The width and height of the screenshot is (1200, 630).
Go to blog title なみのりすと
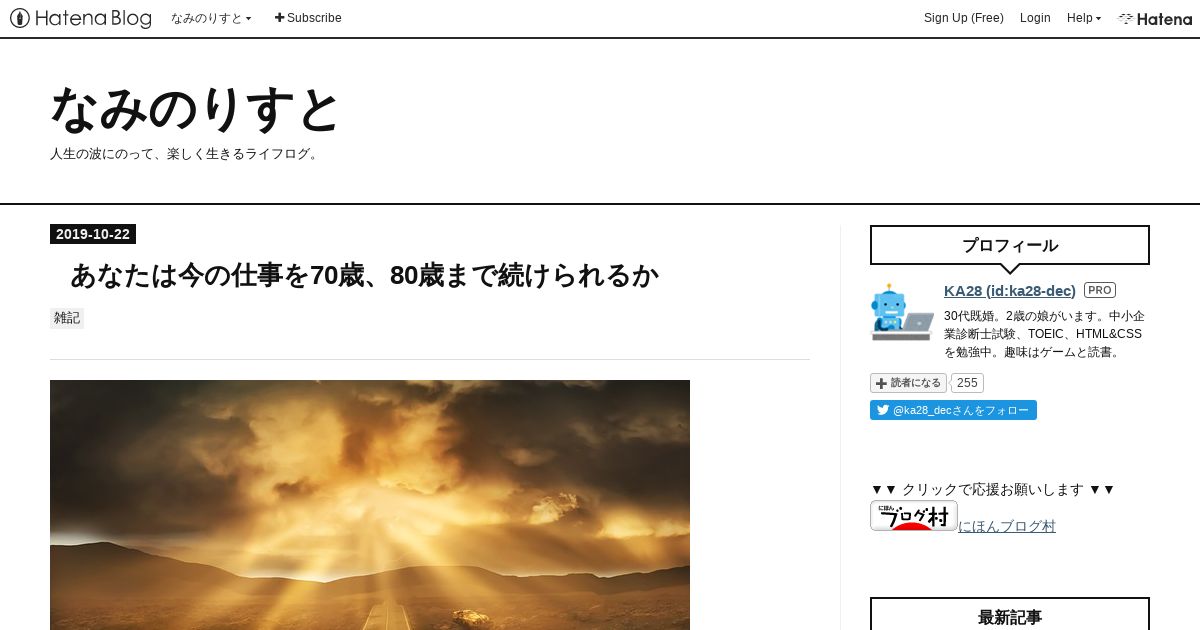click(x=195, y=109)
